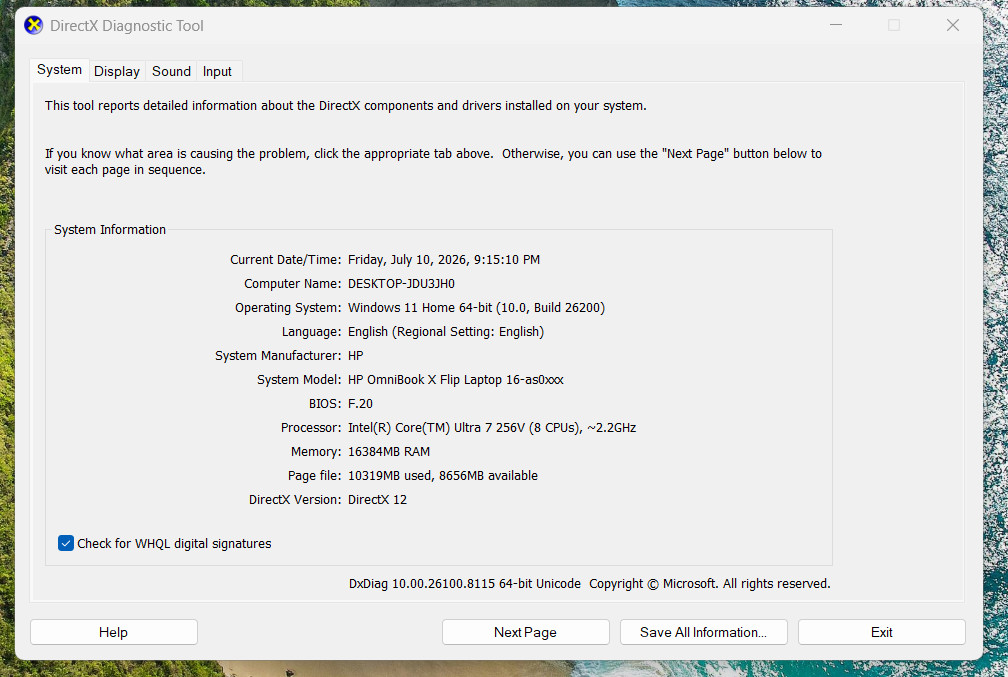This screenshot has height=677, width=1008.
Task: Click System Manufacturer value 'HP'
Action: (x=356, y=356)
